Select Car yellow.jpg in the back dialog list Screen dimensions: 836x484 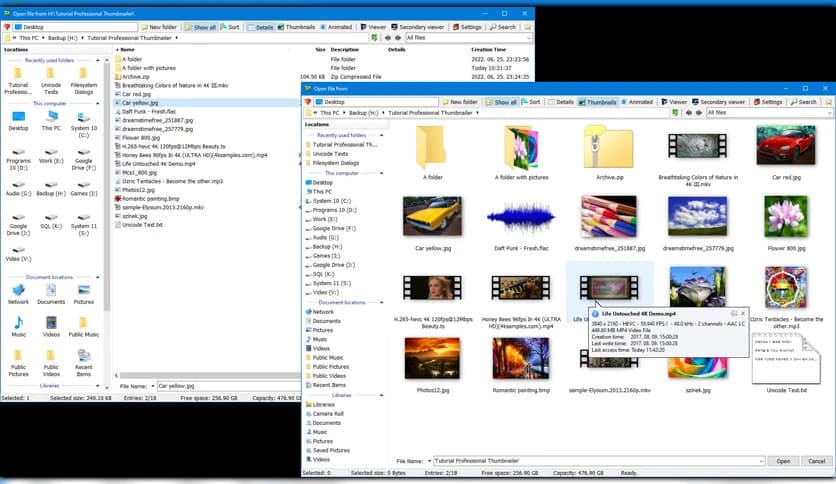click(139, 103)
